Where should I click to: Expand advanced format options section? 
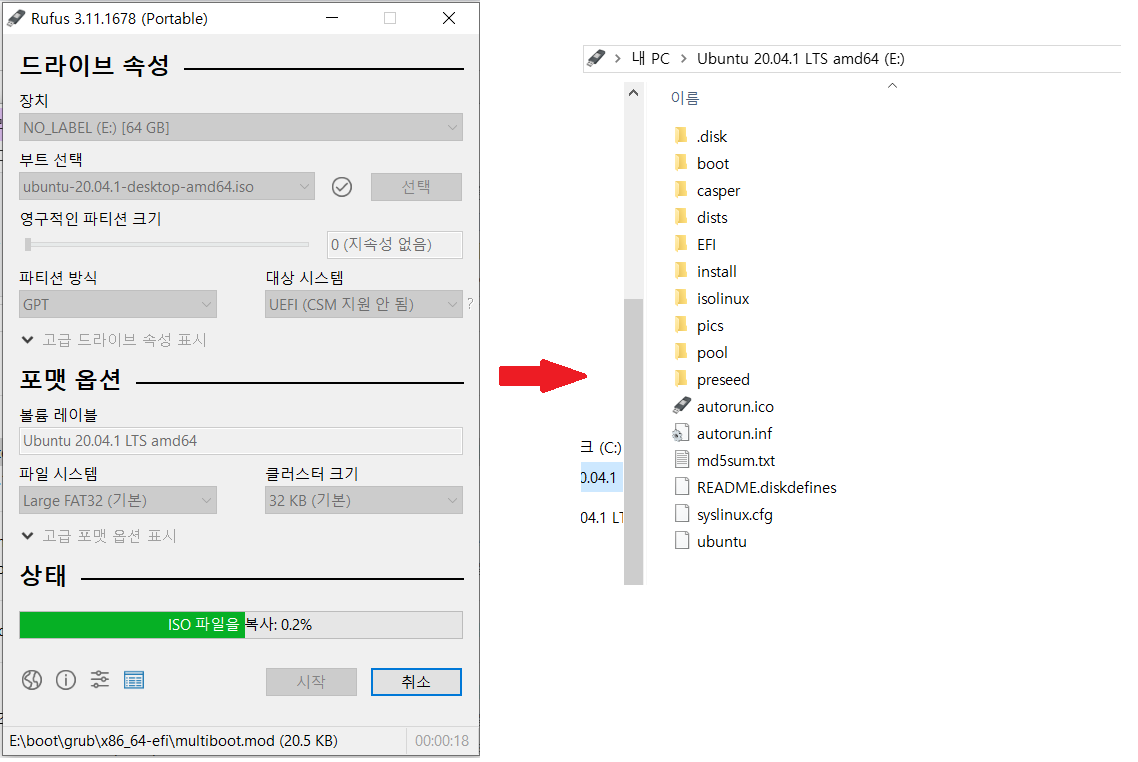[x=99, y=536]
